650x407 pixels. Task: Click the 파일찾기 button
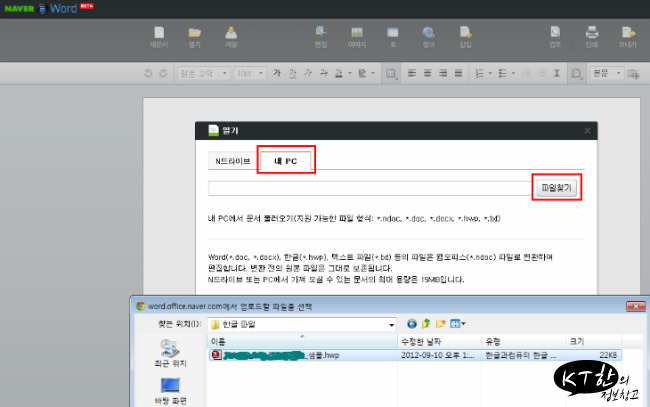click(557, 188)
